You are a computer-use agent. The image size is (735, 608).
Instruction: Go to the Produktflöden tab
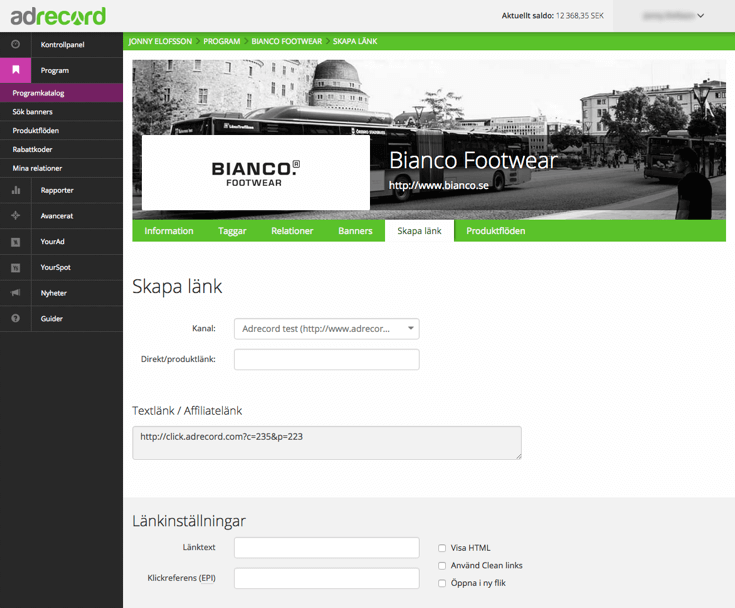coord(495,231)
